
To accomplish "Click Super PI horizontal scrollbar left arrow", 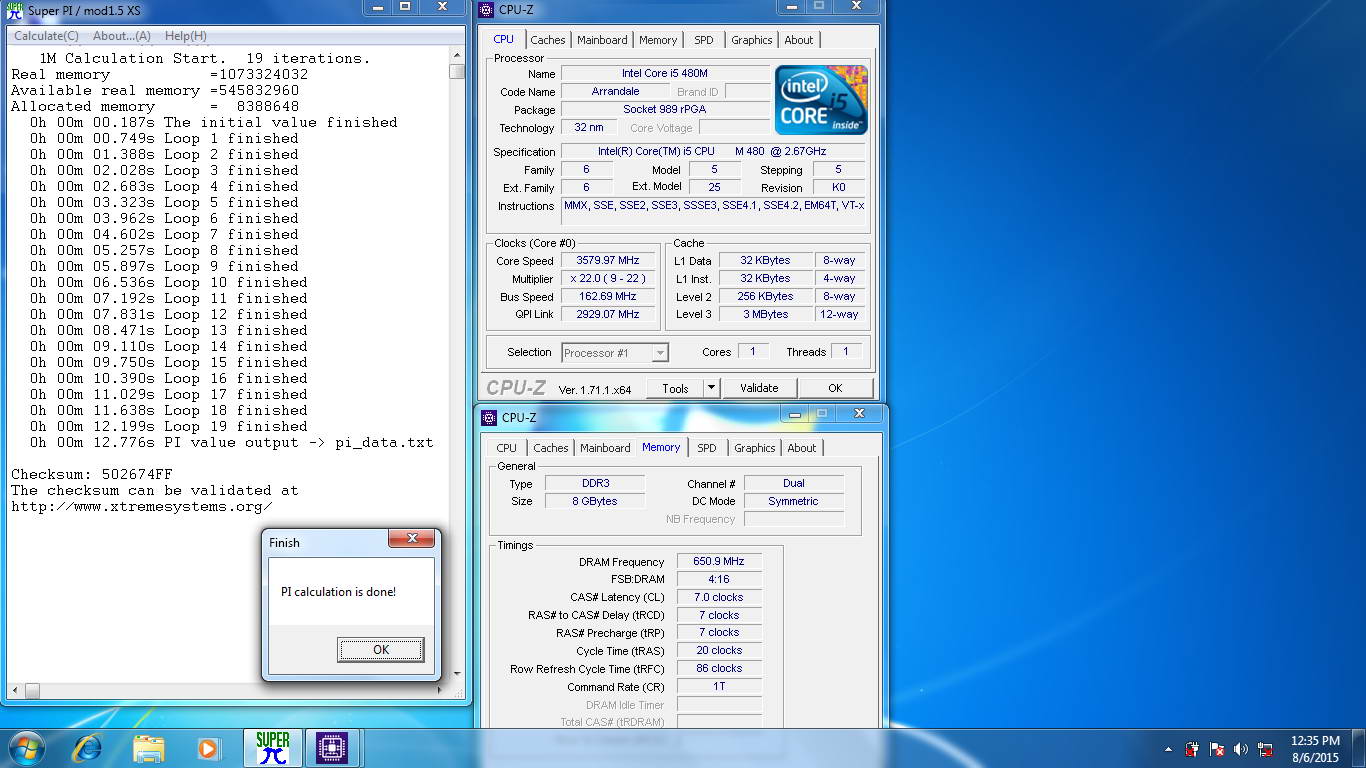I will click(x=13, y=690).
